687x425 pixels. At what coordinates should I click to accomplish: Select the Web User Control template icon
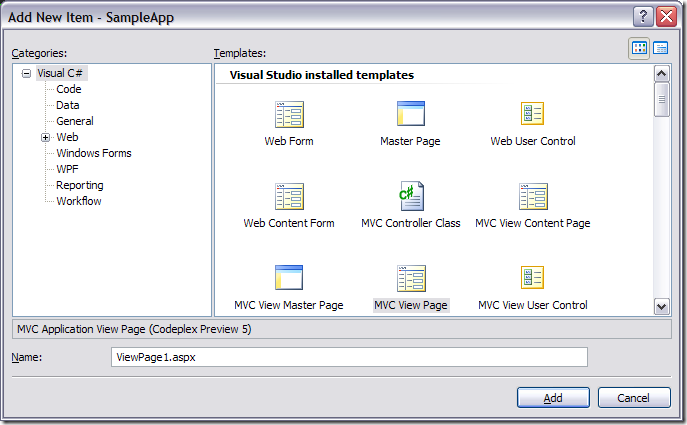[x=532, y=115]
